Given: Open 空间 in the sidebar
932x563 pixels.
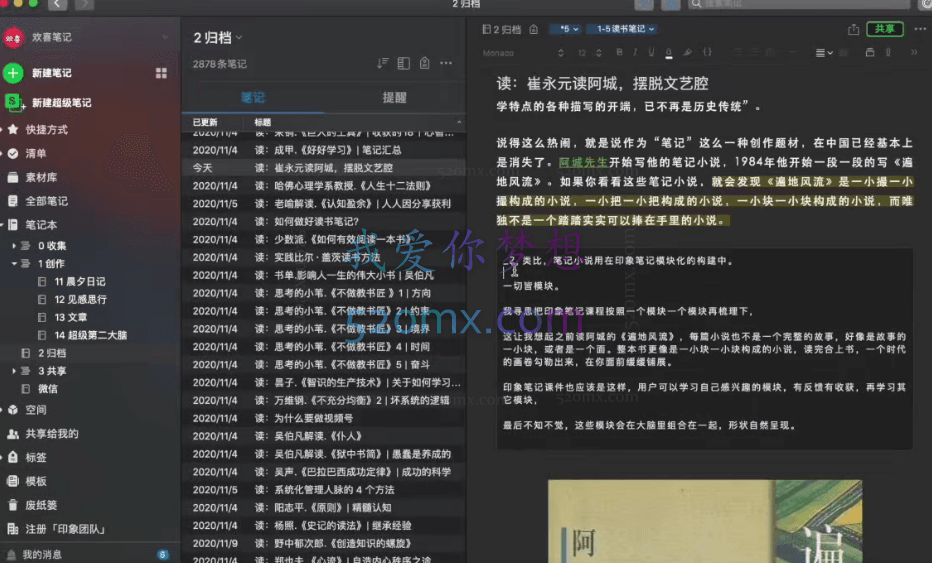Looking at the screenshot, I should [x=27, y=410].
